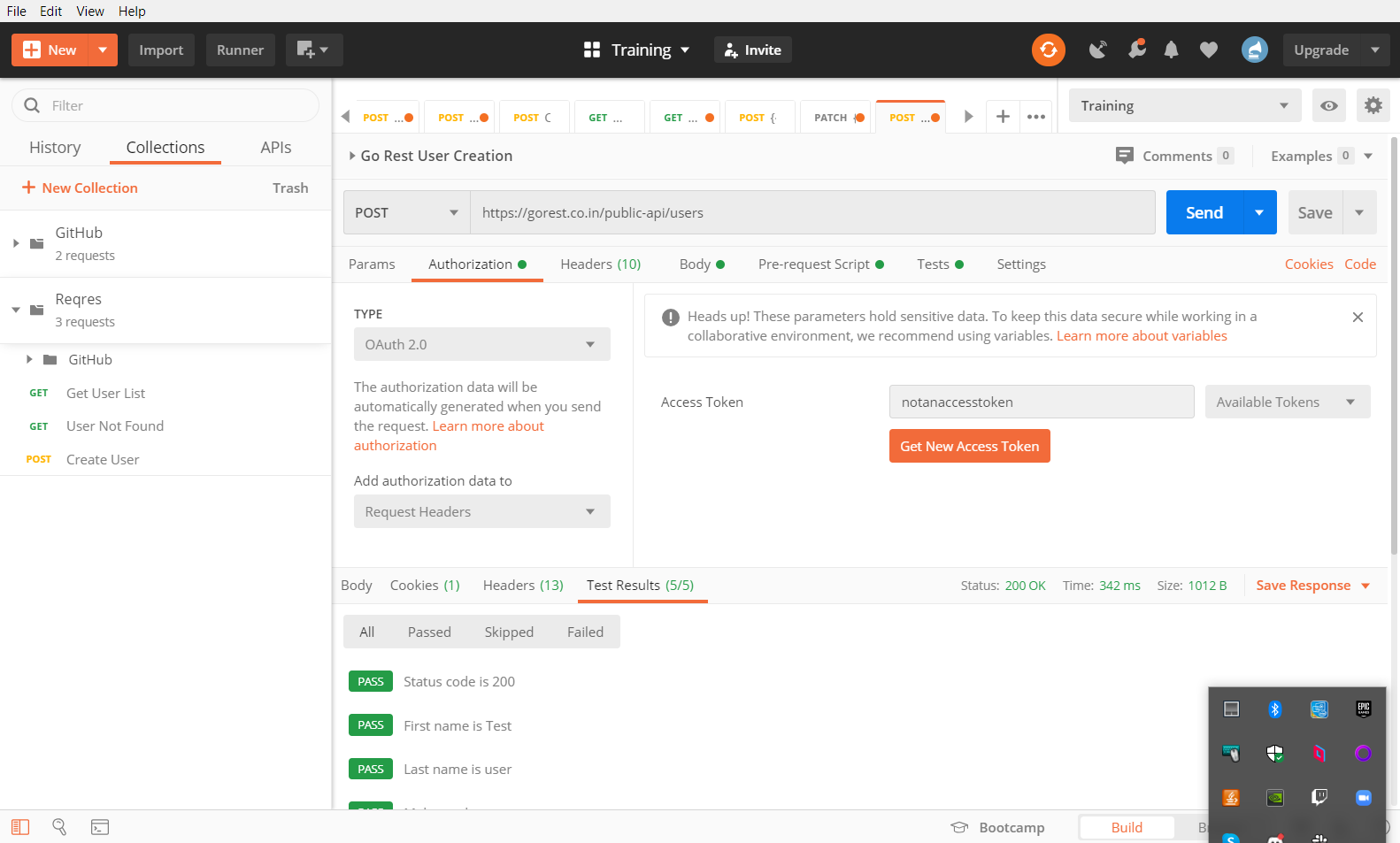Click the Epic Games tray icon
This screenshot has height=843, width=1400.
click(1364, 709)
